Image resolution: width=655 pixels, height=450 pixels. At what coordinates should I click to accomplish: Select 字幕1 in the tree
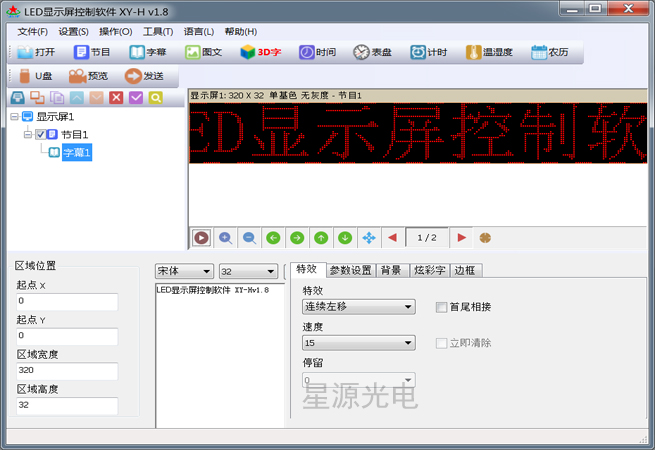click(77, 153)
